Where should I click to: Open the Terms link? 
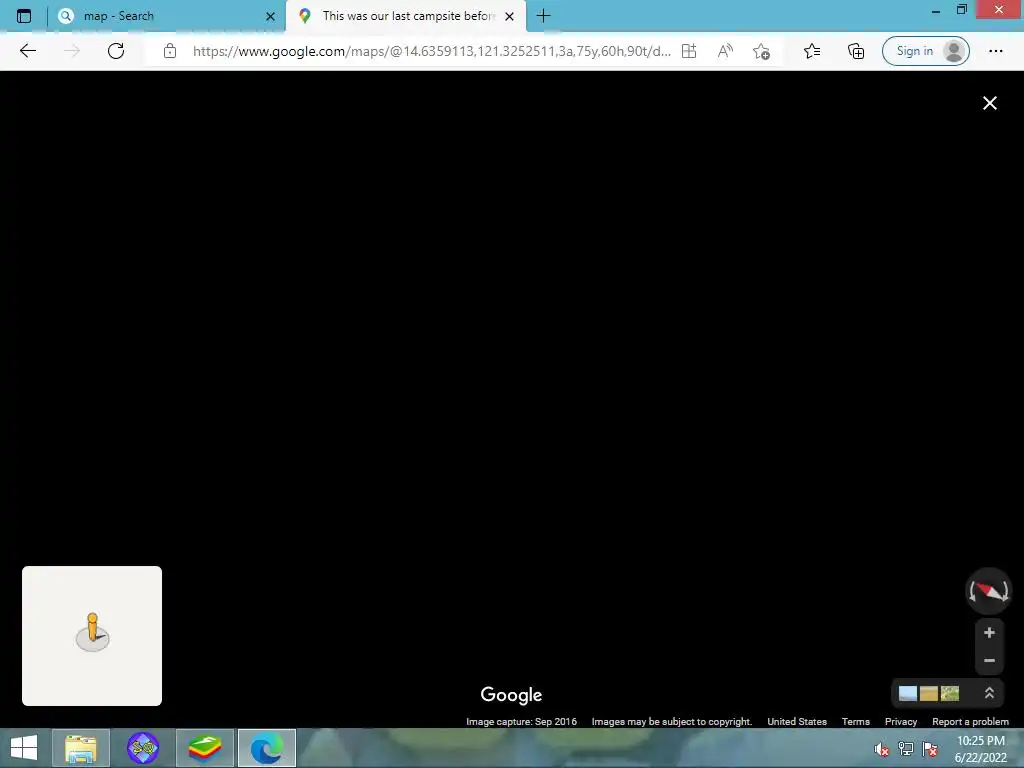(856, 722)
